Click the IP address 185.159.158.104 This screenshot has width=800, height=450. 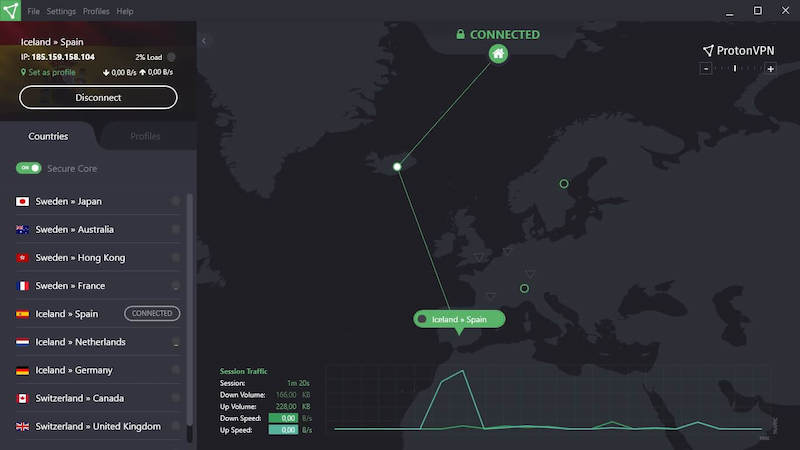point(63,57)
